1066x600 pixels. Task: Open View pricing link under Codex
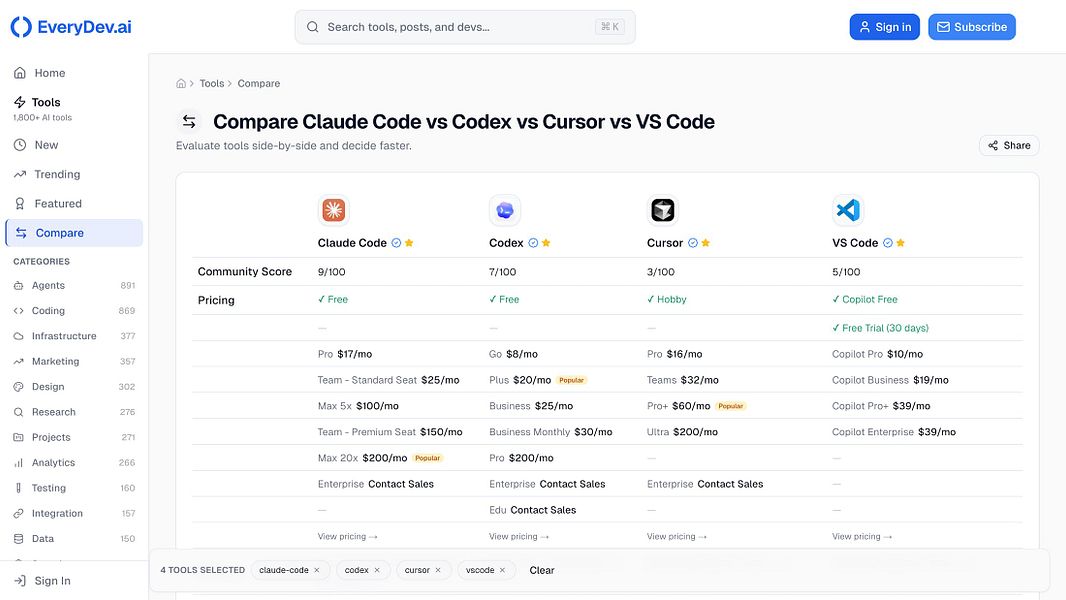(x=519, y=536)
